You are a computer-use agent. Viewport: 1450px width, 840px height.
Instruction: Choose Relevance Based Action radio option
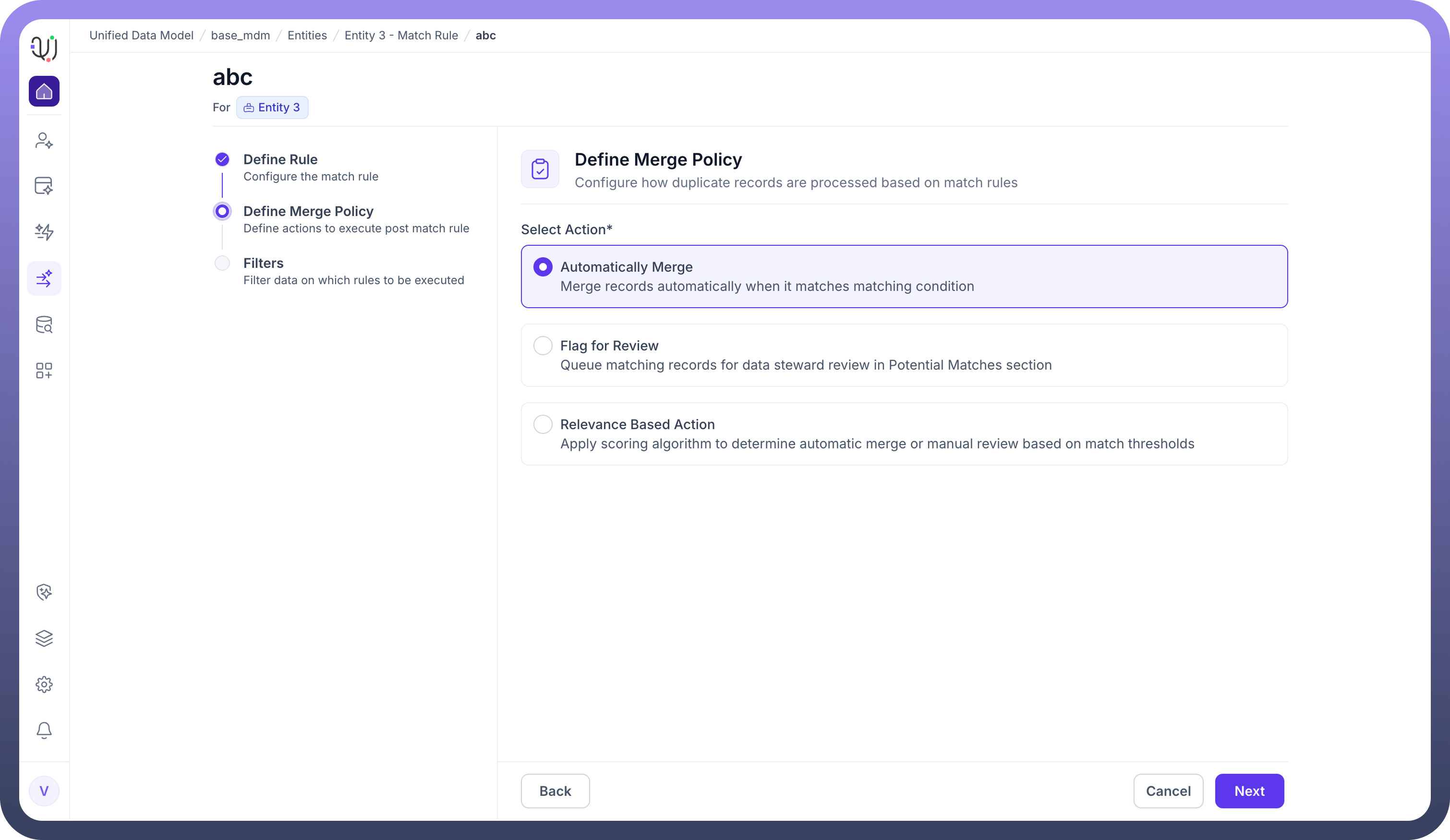543,425
